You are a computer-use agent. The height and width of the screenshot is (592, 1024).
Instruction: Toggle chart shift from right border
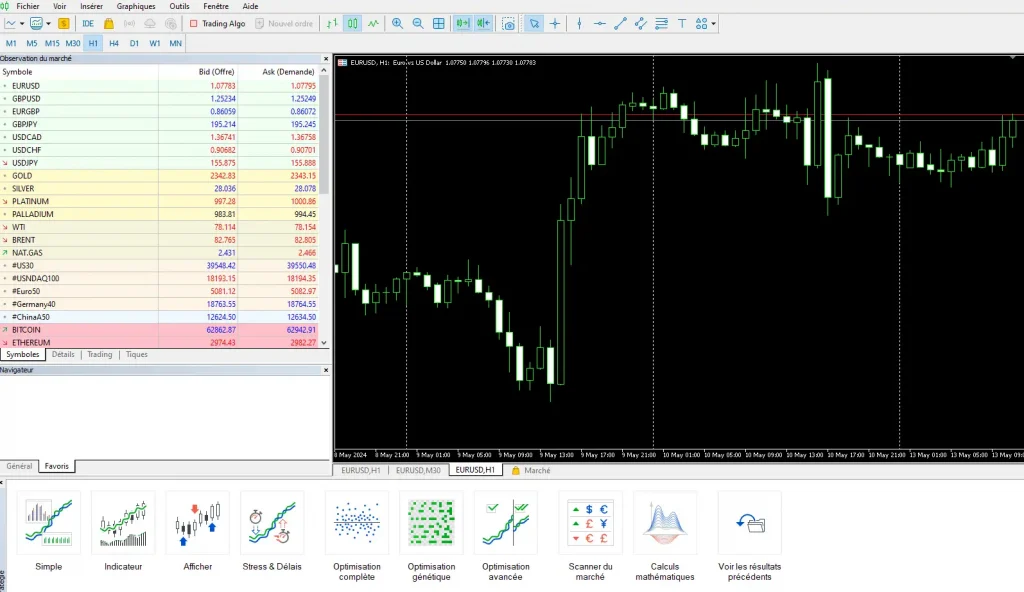click(483, 24)
